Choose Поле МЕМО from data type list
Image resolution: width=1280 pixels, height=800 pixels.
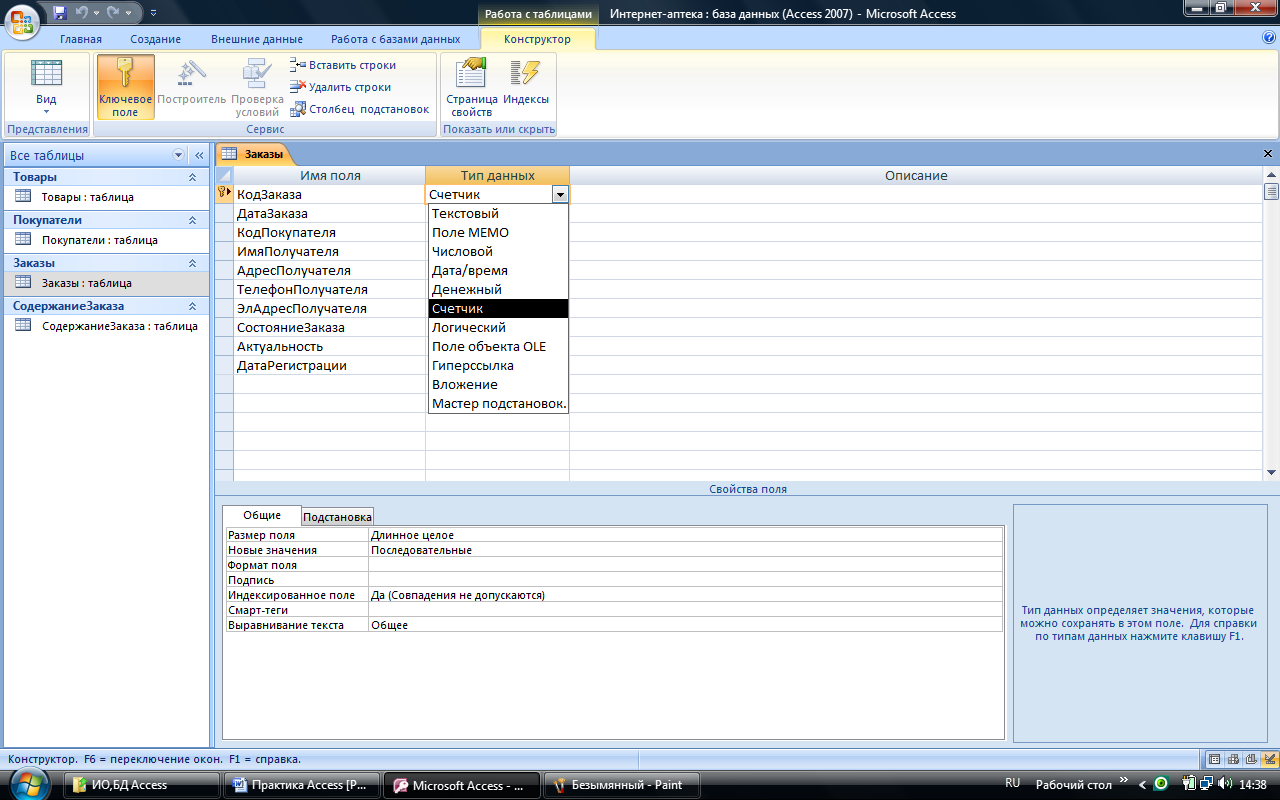[498, 233]
